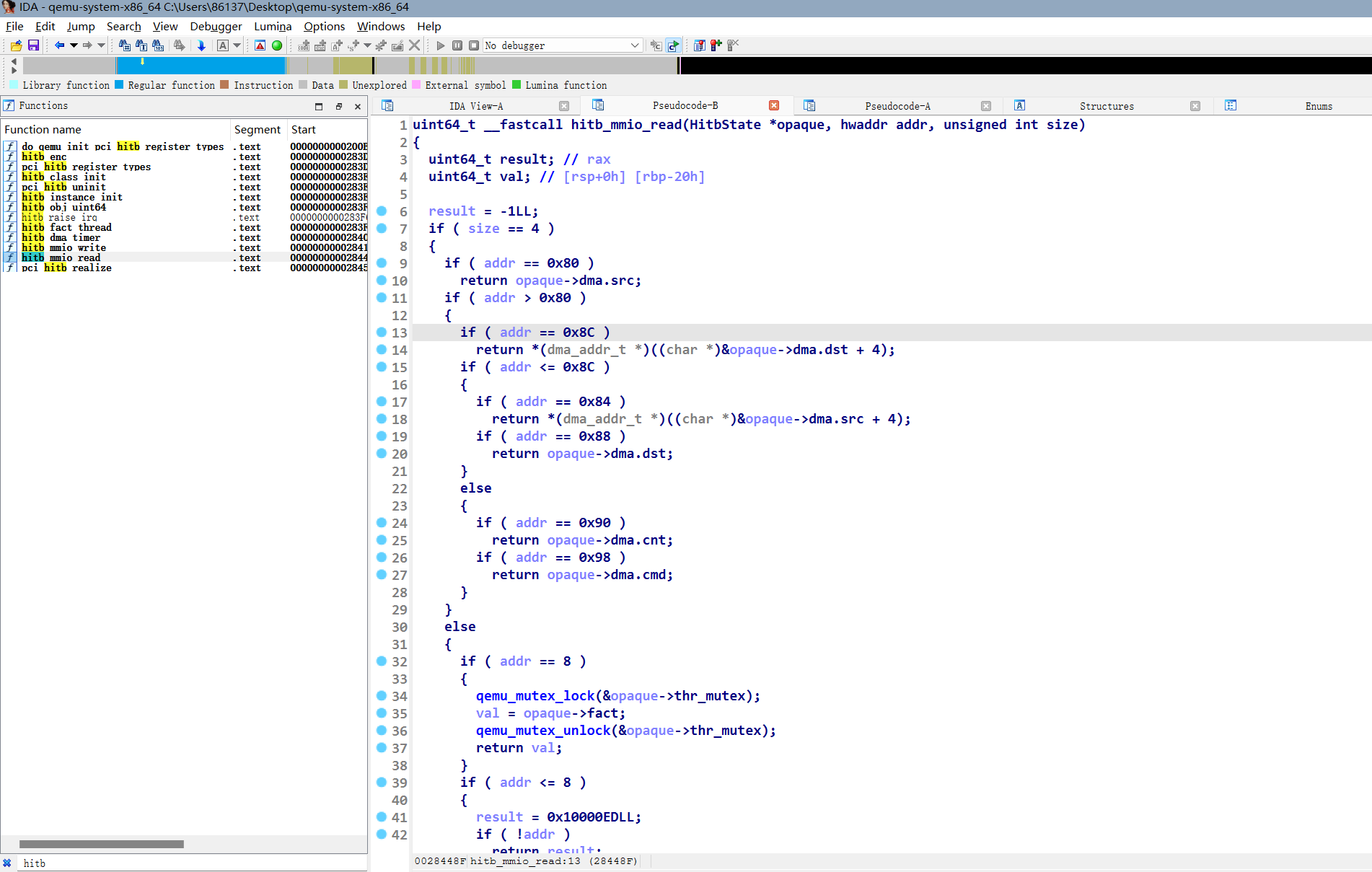Click the Jump back blue arrow

[x=59, y=45]
